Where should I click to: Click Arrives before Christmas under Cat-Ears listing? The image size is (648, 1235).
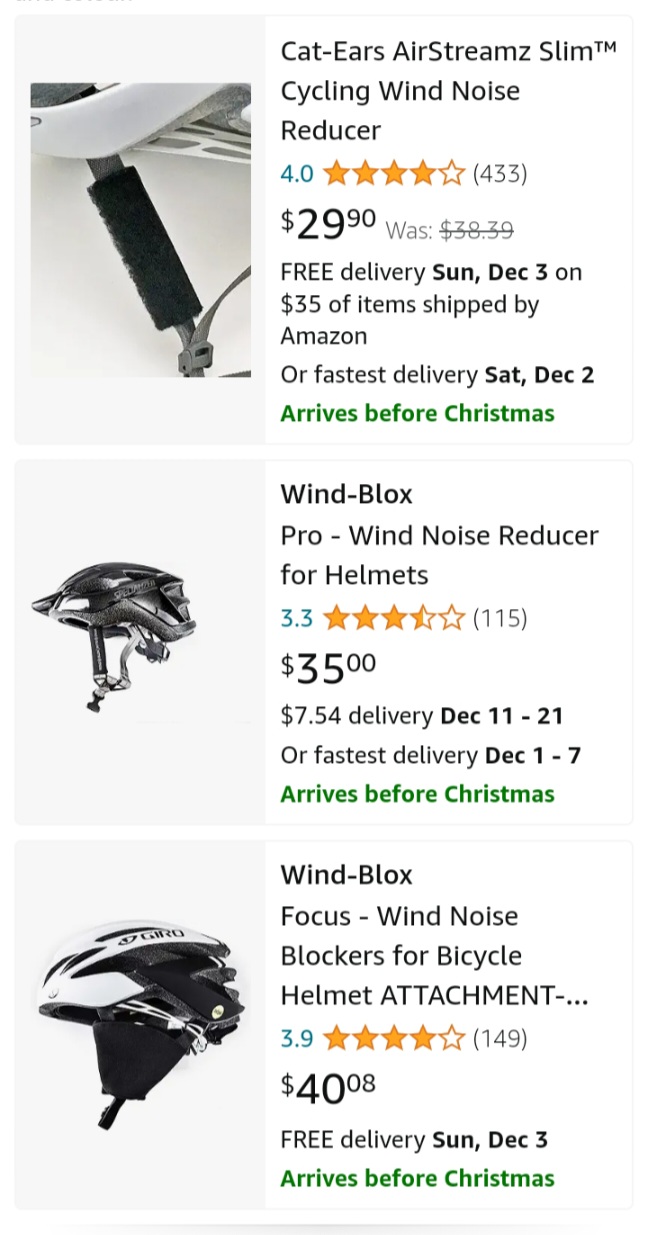(417, 413)
